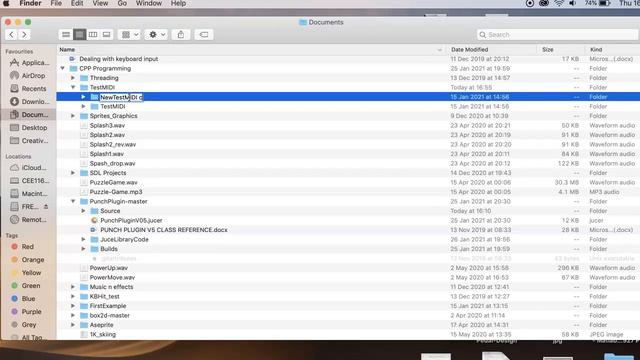Open the Go menu
The image size is (640, 360).
[122, 3]
